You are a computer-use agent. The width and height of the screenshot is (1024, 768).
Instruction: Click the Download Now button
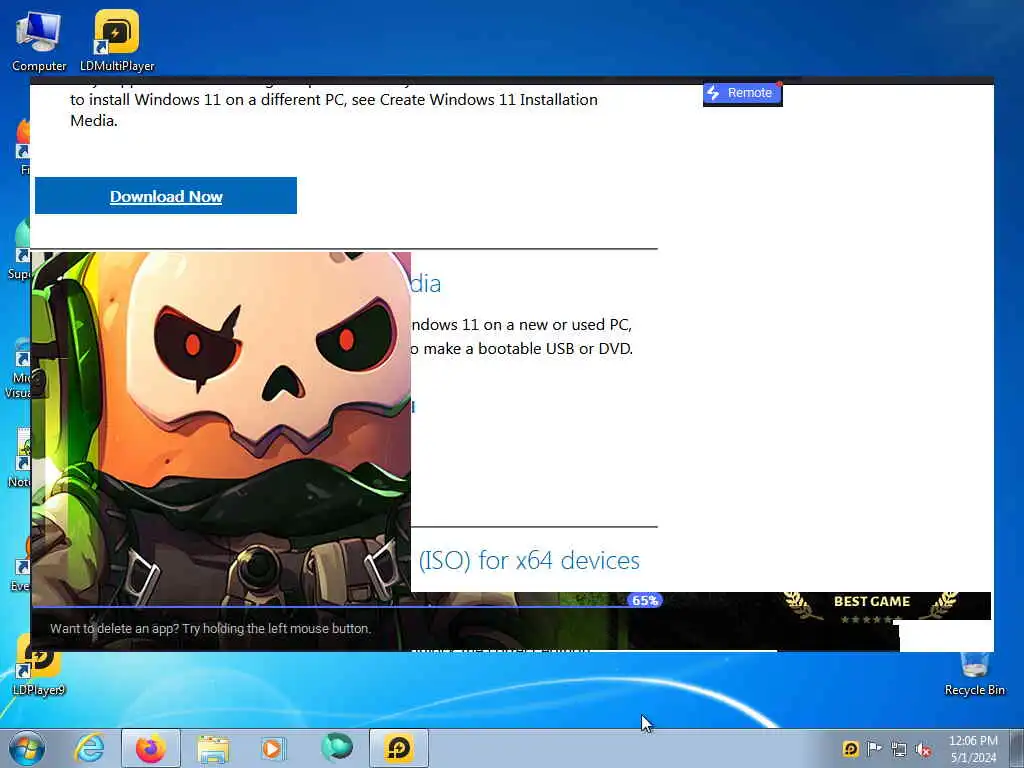[x=166, y=195]
